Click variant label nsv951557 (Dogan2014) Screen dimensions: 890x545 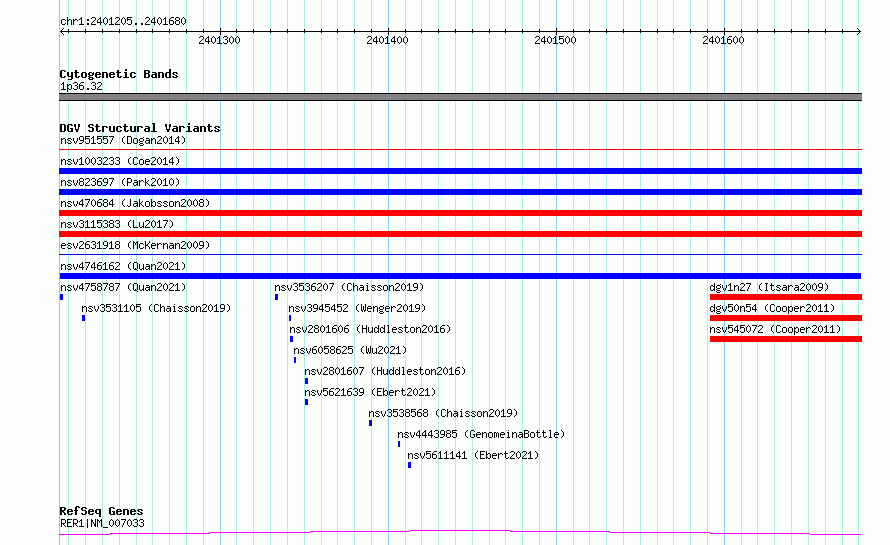pos(123,140)
